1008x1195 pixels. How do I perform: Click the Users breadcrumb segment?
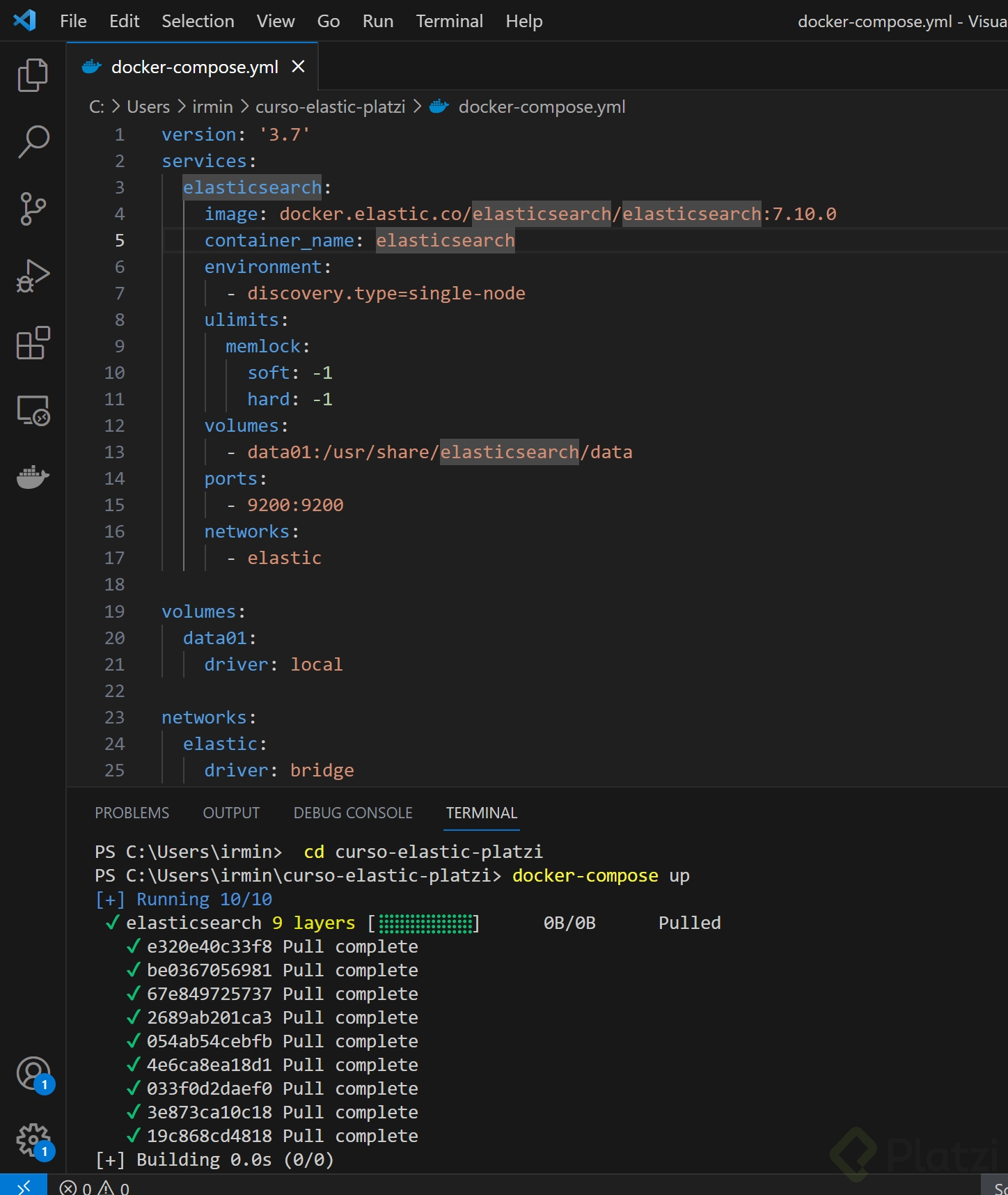pos(148,107)
